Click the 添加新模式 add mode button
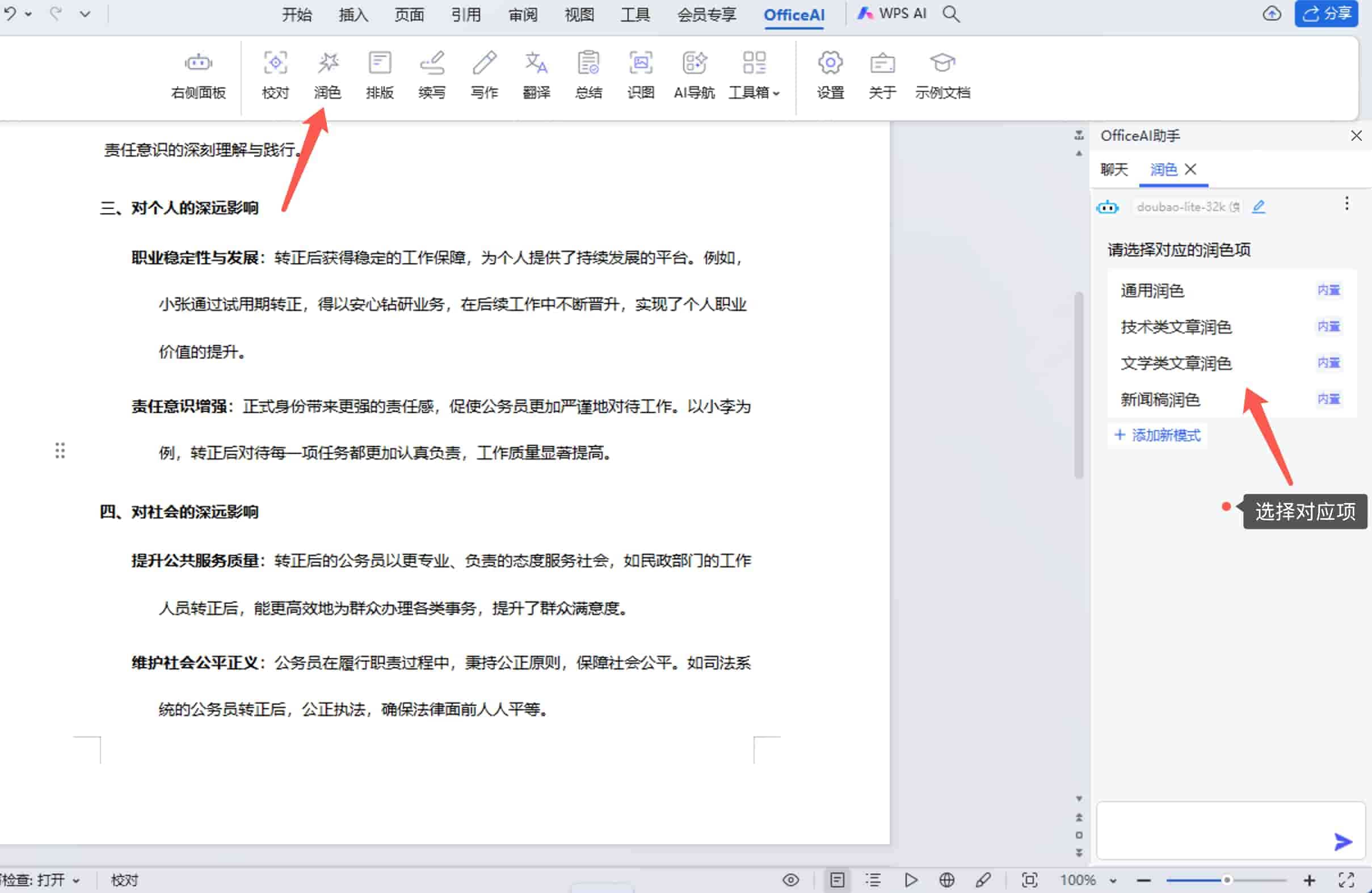The width and height of the screenshot is (1372, 893). 1158,435
